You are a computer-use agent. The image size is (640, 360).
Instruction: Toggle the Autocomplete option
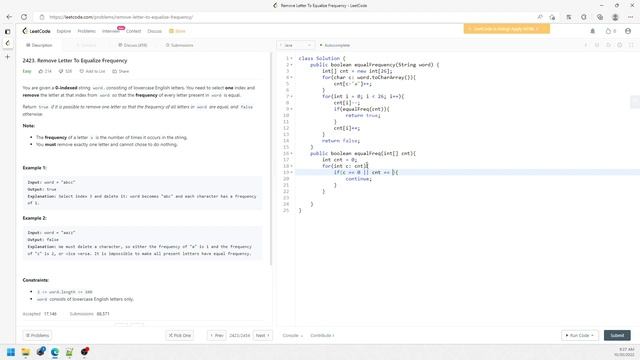click(335, 45)
